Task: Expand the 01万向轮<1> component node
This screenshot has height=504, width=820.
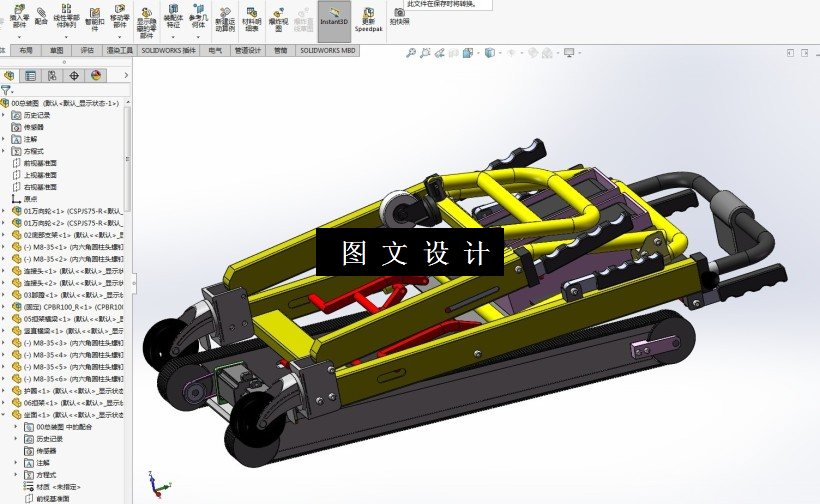Action: point(4,211)
